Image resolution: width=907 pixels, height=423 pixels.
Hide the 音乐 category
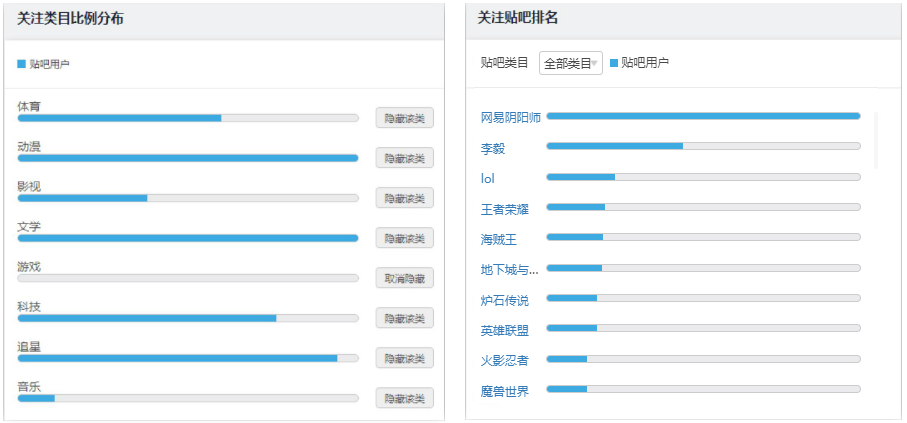(404, 398)
